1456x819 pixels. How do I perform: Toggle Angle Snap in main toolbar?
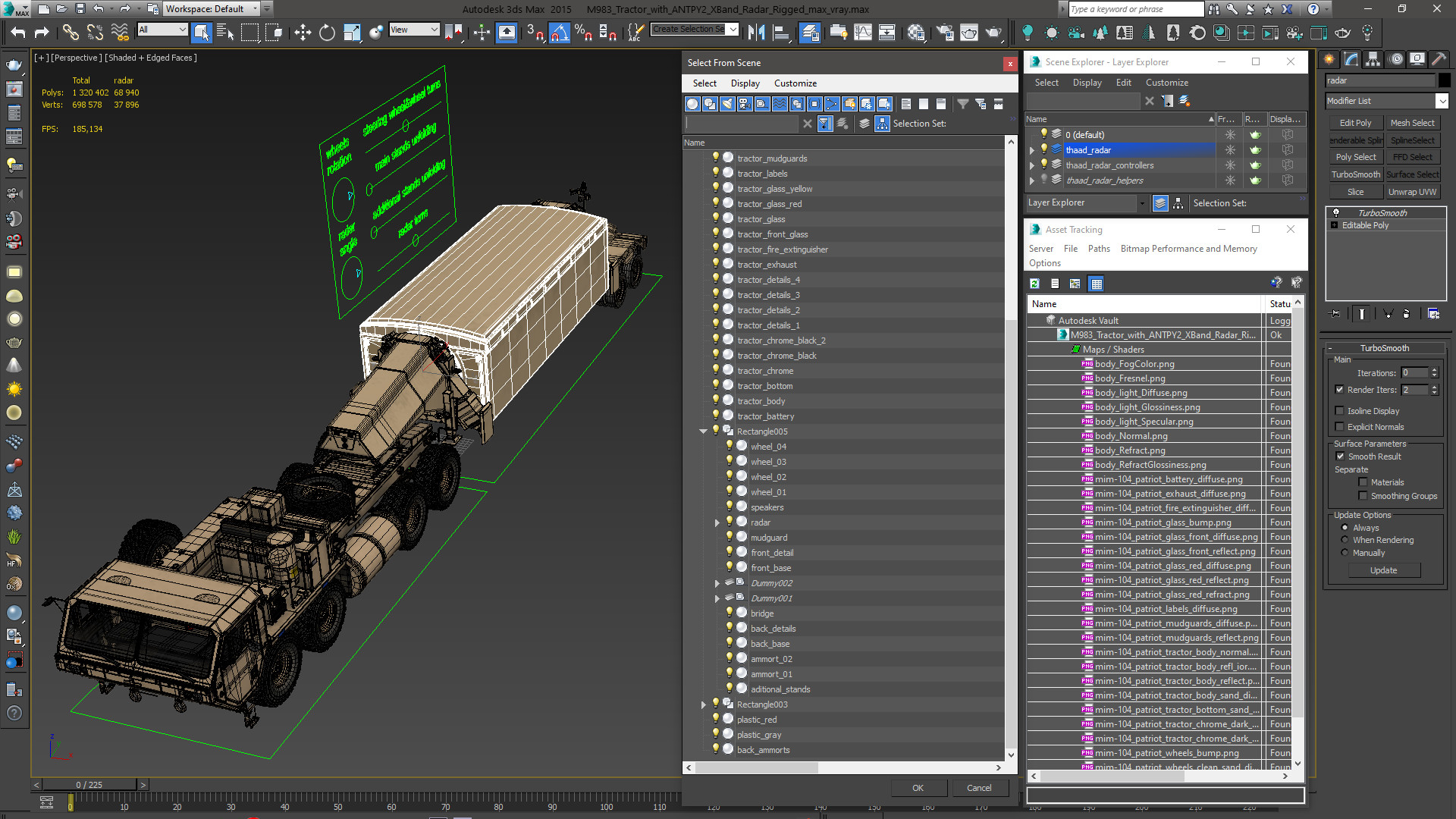(560, 32)
